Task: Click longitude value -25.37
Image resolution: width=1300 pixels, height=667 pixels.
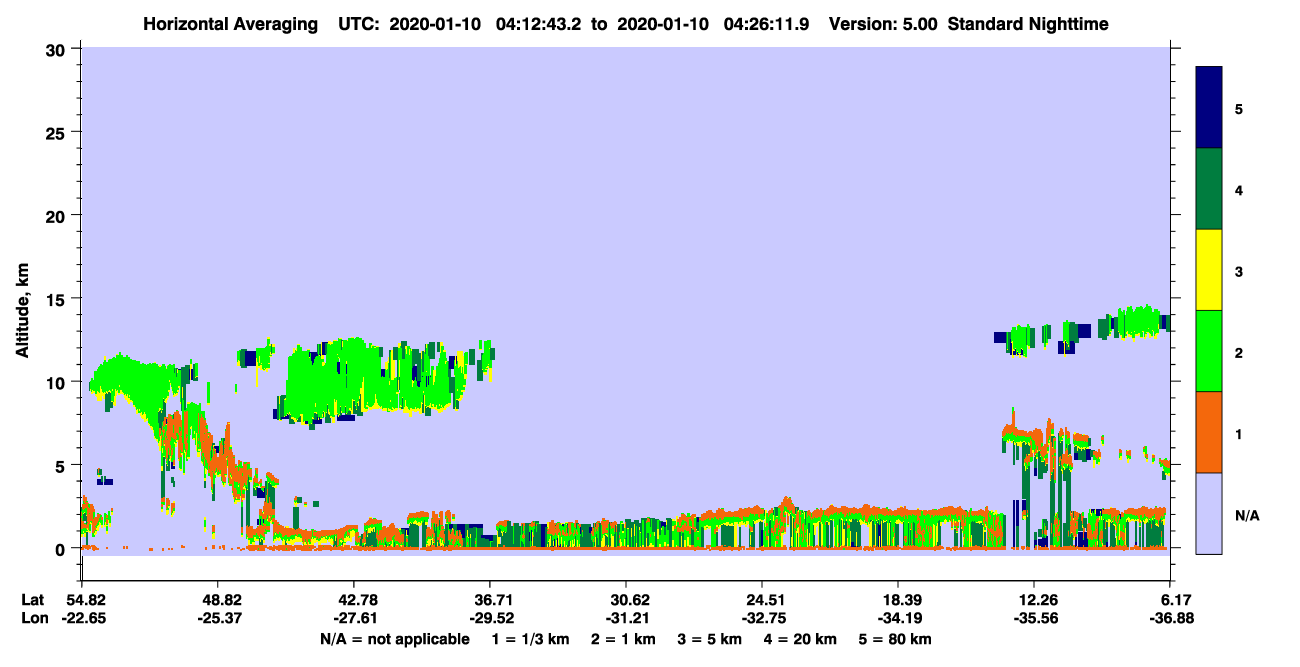Action: click(218, 619)
